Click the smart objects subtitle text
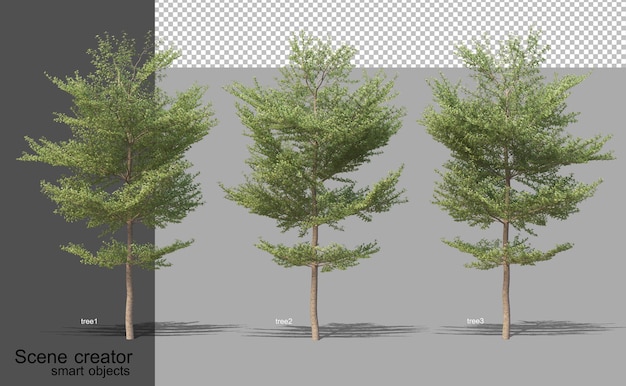This screenshot has height=386, width=626. click(x=91, y=371)
